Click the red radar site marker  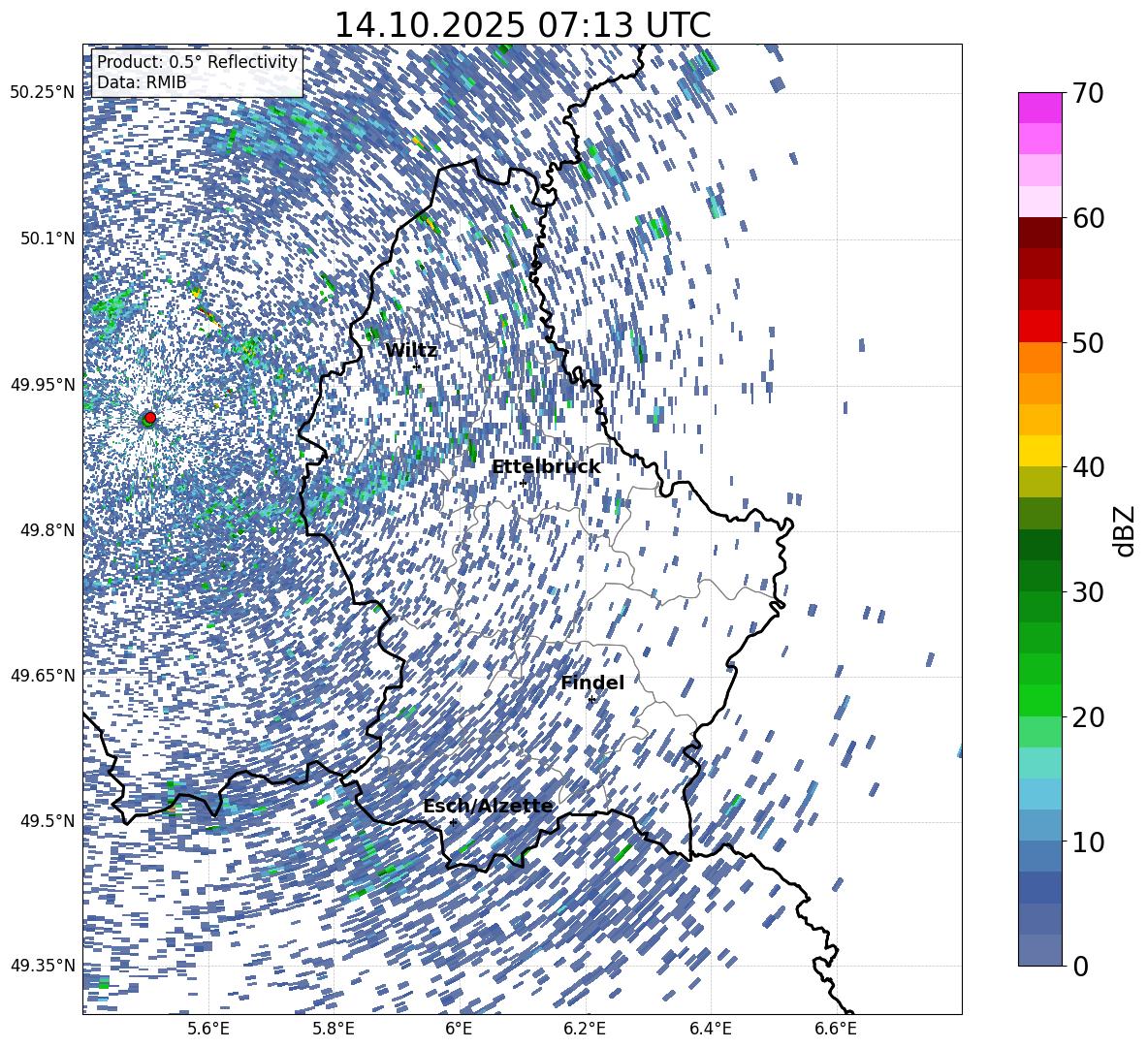coord(149,418)
